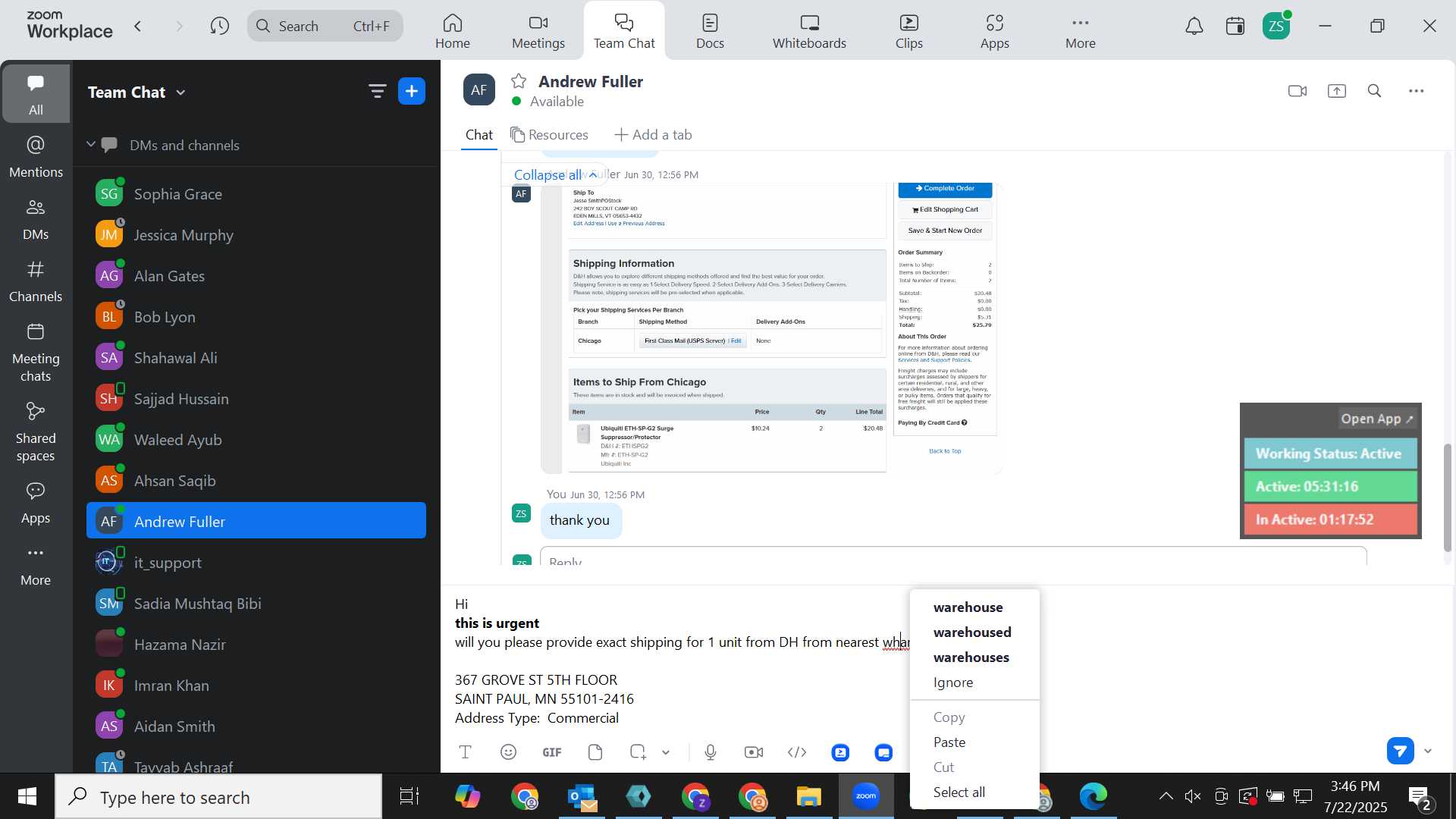The height and width of the screenshot is (819, 1456).
Task: Open the Clips tab
Action: pyautogui.click(x=908, y=31)
